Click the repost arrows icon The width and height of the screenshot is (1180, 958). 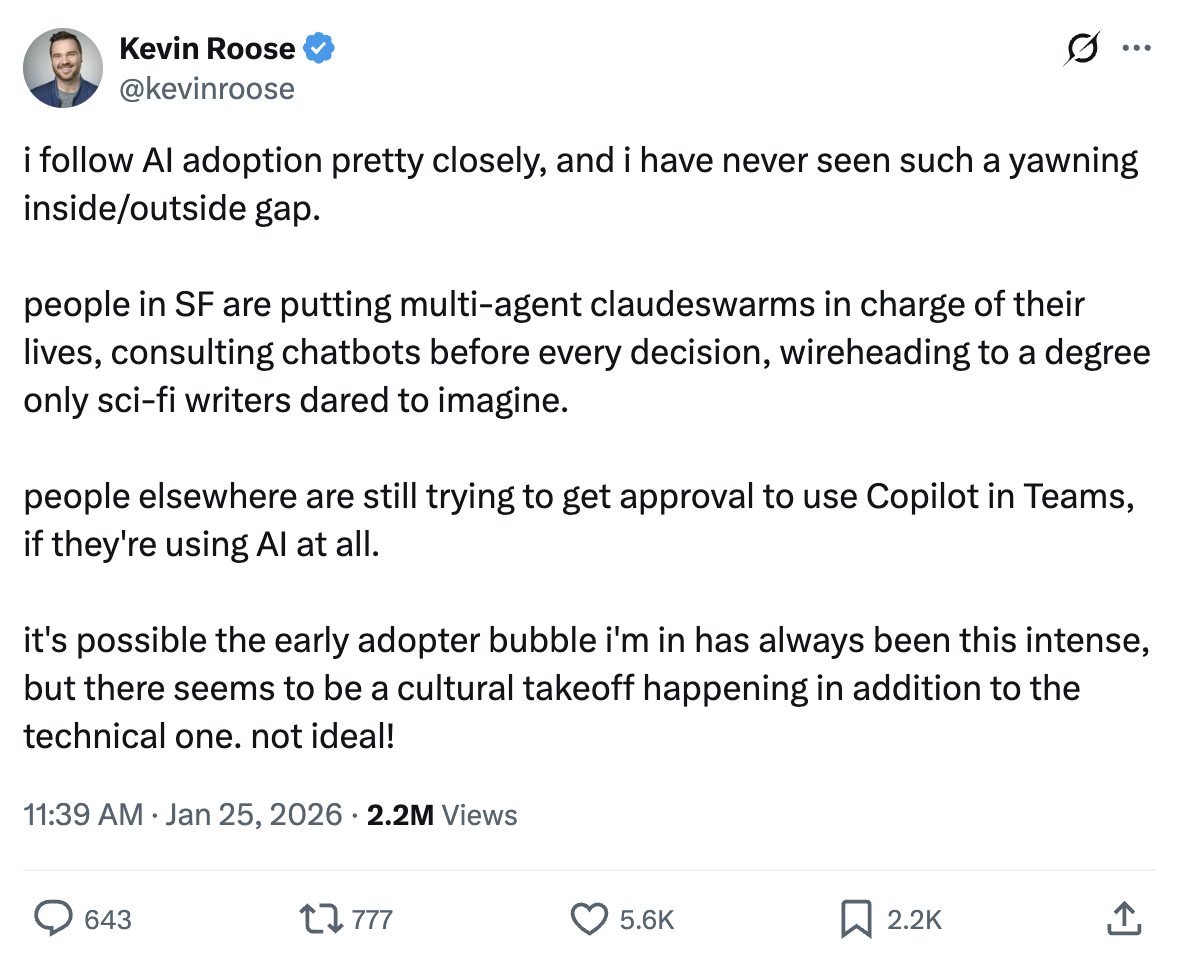click(x=322, y=918)
